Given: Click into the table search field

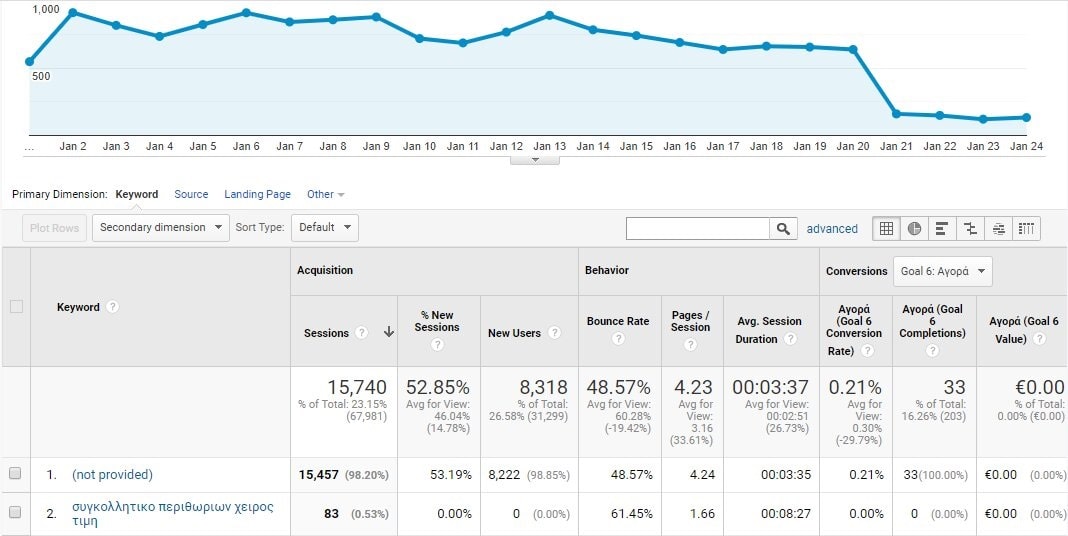Looking at the screenshot, I should point(698,228).
